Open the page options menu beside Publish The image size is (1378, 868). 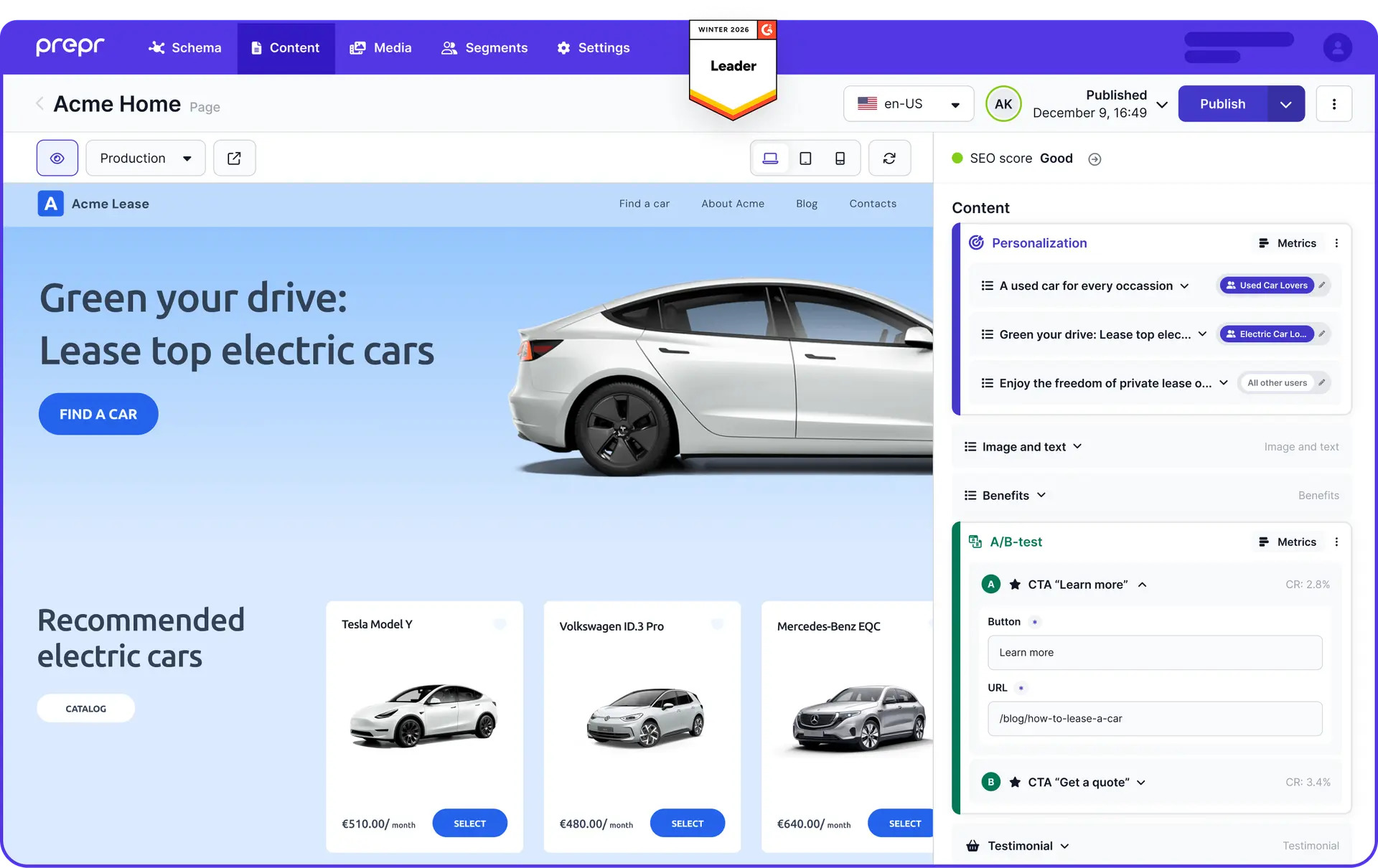(x=1334, y=103)
